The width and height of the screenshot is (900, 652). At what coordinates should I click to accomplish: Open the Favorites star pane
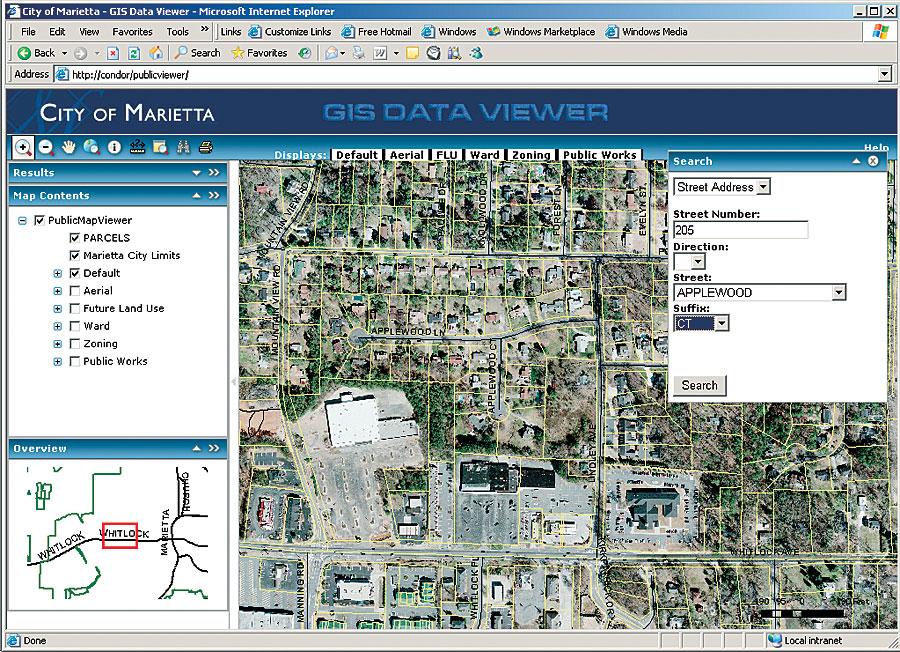(259, 53)
